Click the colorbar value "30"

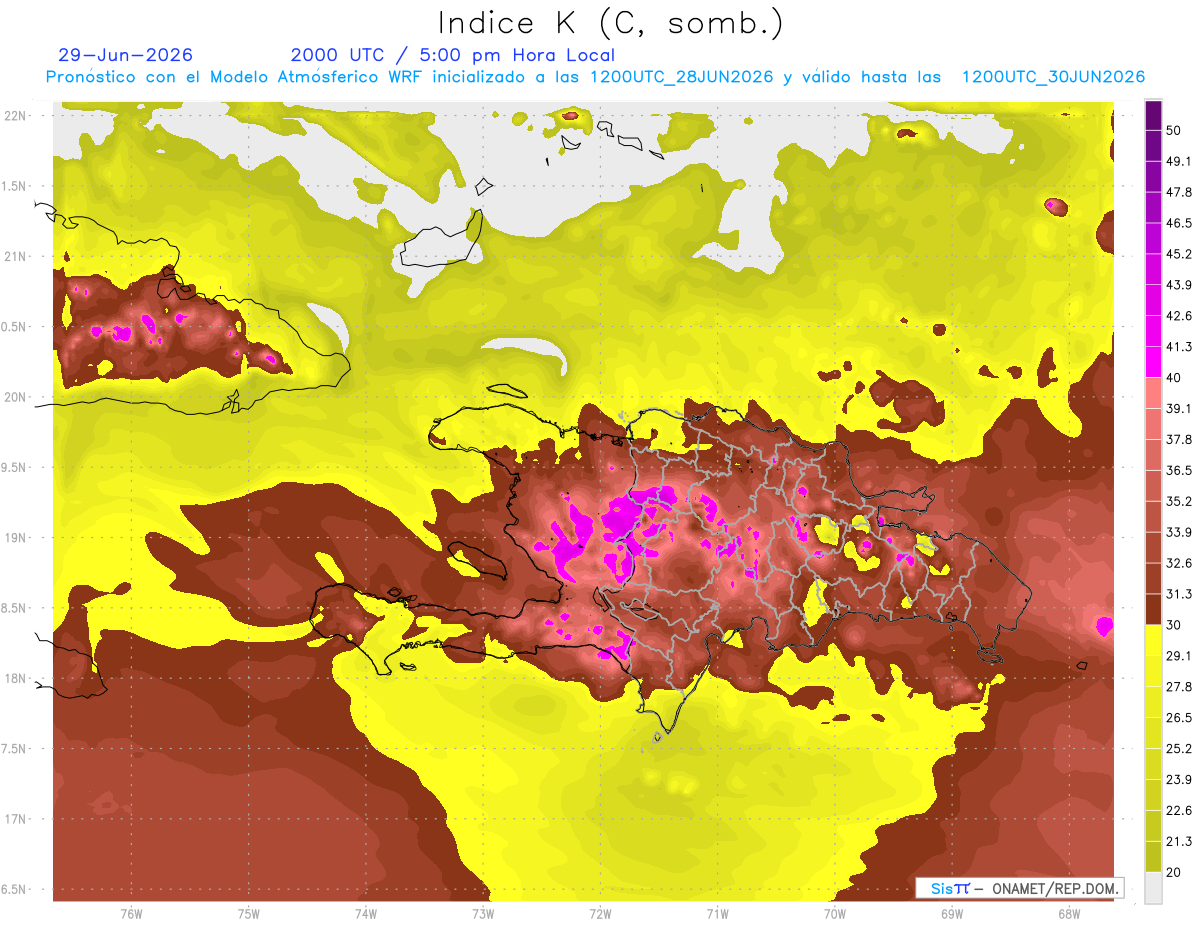pyautogui.click(x=1174, y=625)
